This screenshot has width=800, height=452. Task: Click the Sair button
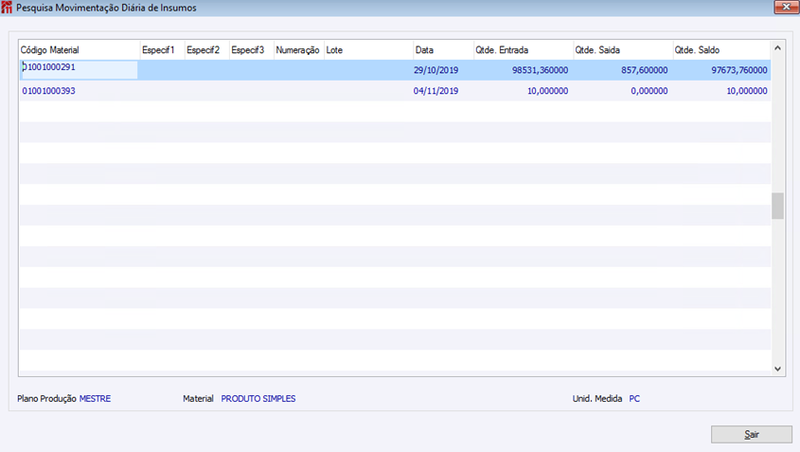tap(751, 434)
